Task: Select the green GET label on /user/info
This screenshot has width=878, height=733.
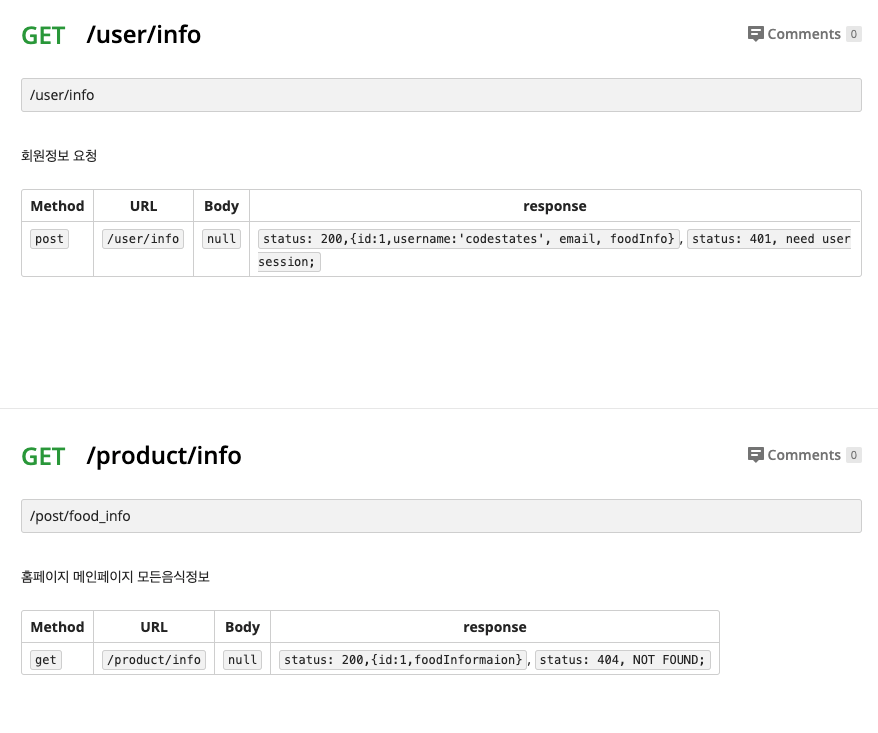Action: click(x=41, y=35)
